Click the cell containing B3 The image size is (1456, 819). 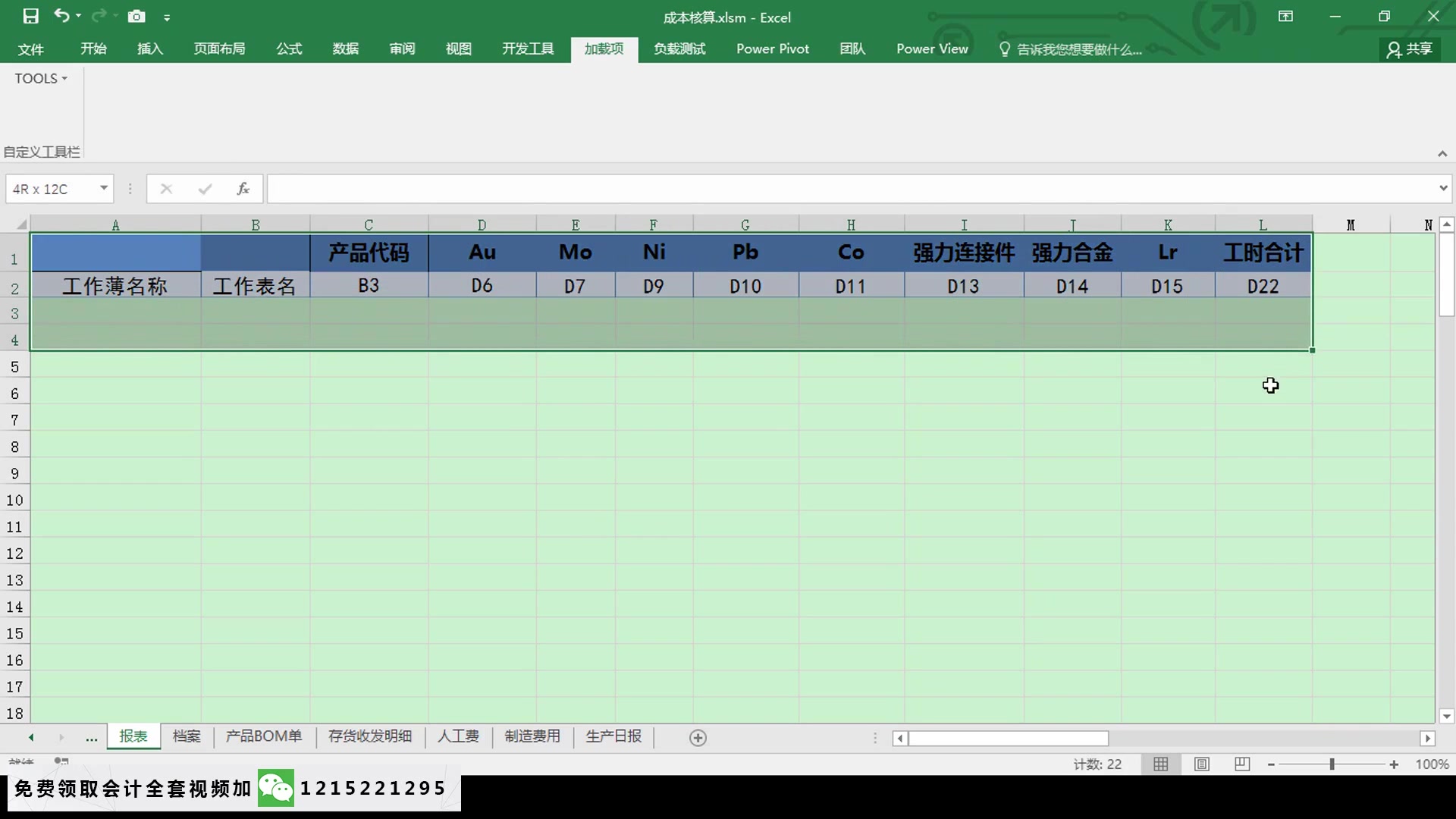pos(369,286)
